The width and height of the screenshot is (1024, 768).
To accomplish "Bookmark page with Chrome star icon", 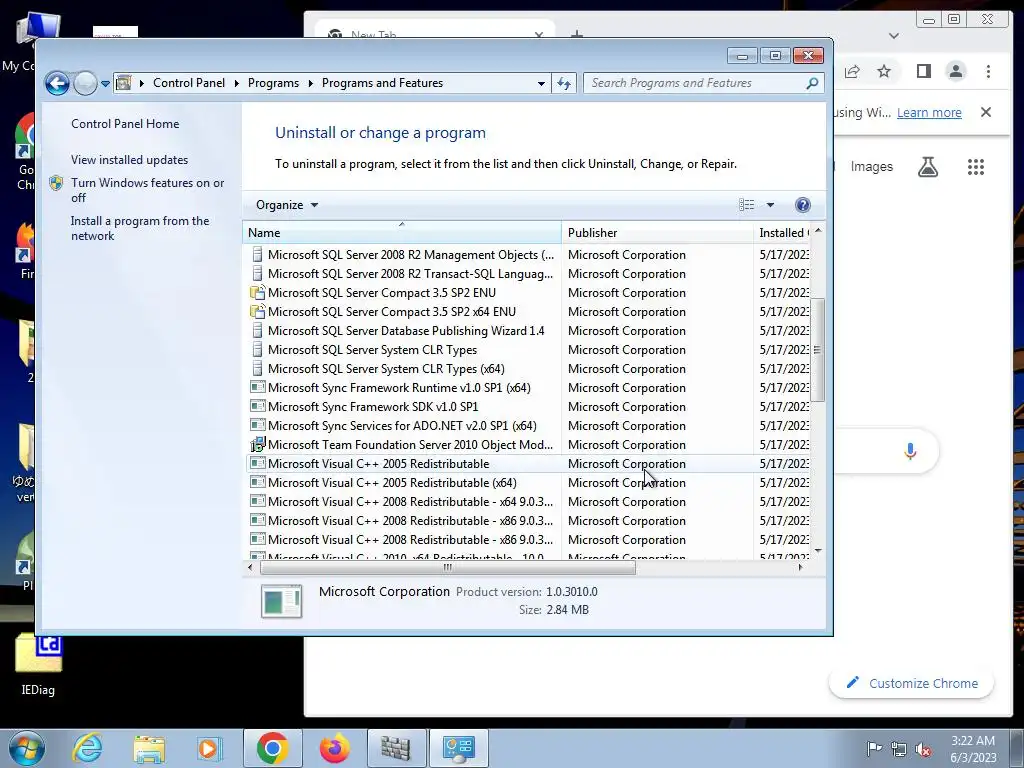I will tap(884, 71).
